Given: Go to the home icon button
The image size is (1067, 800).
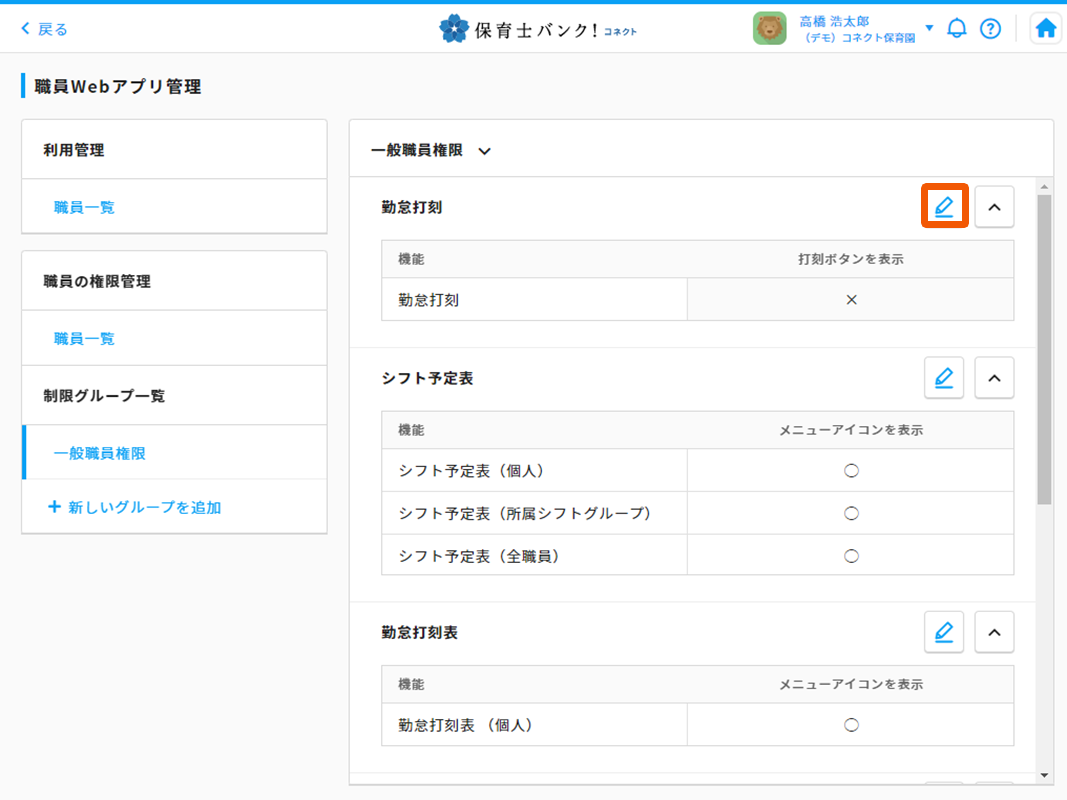Looking at the screenshot, I should (x=1046, y=28).
